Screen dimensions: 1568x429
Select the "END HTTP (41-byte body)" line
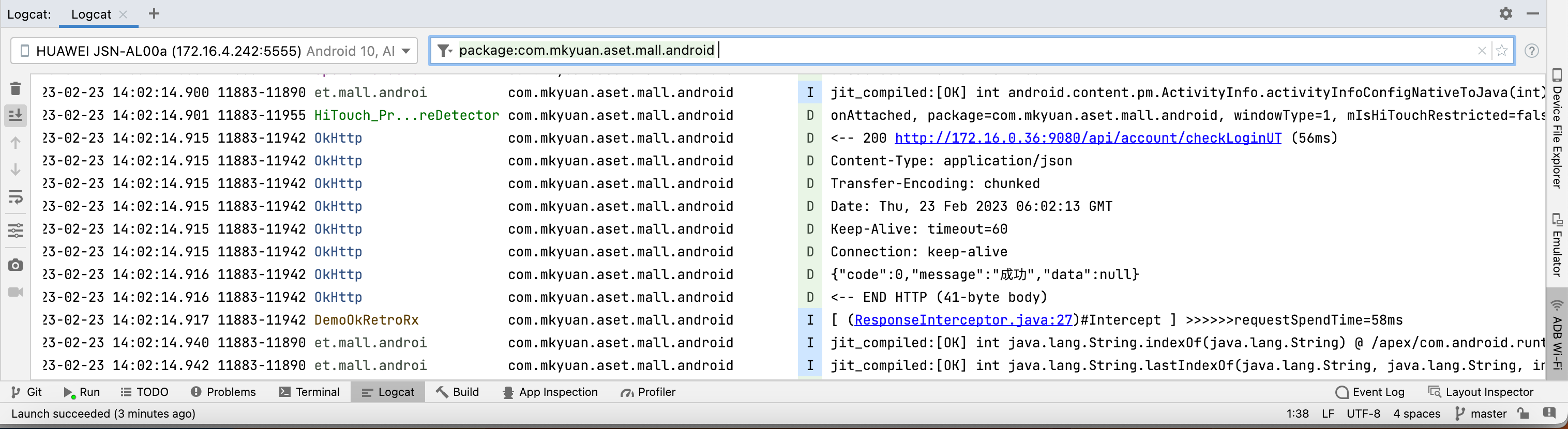939,298
